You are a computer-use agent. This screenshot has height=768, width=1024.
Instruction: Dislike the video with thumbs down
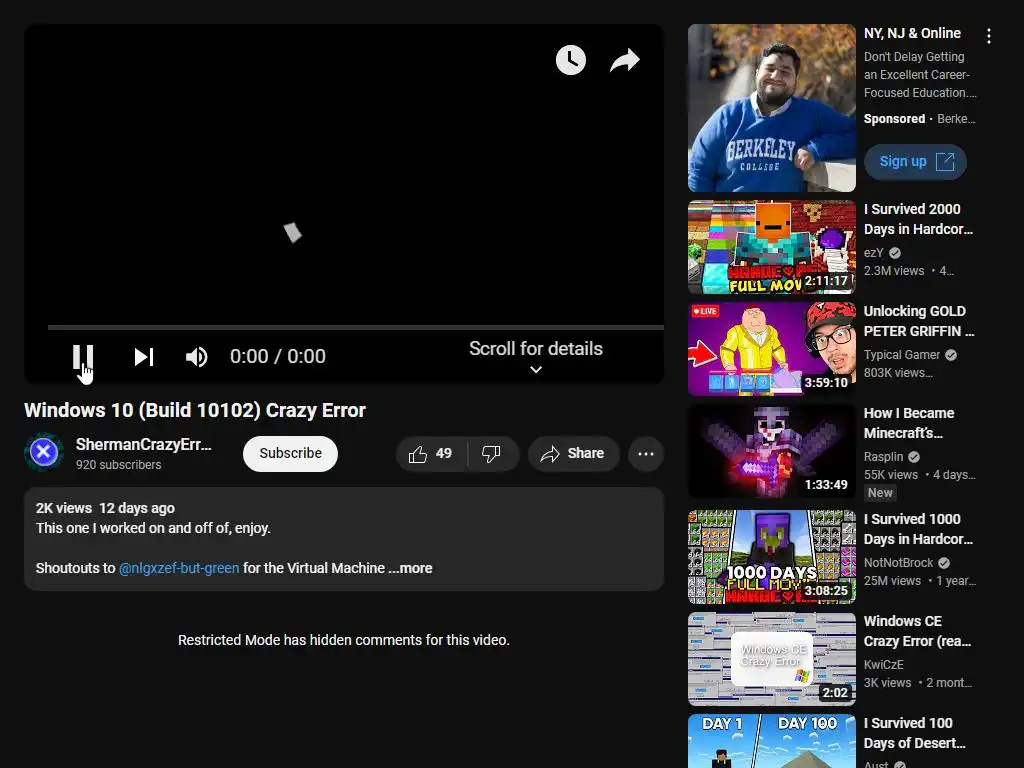491,454
